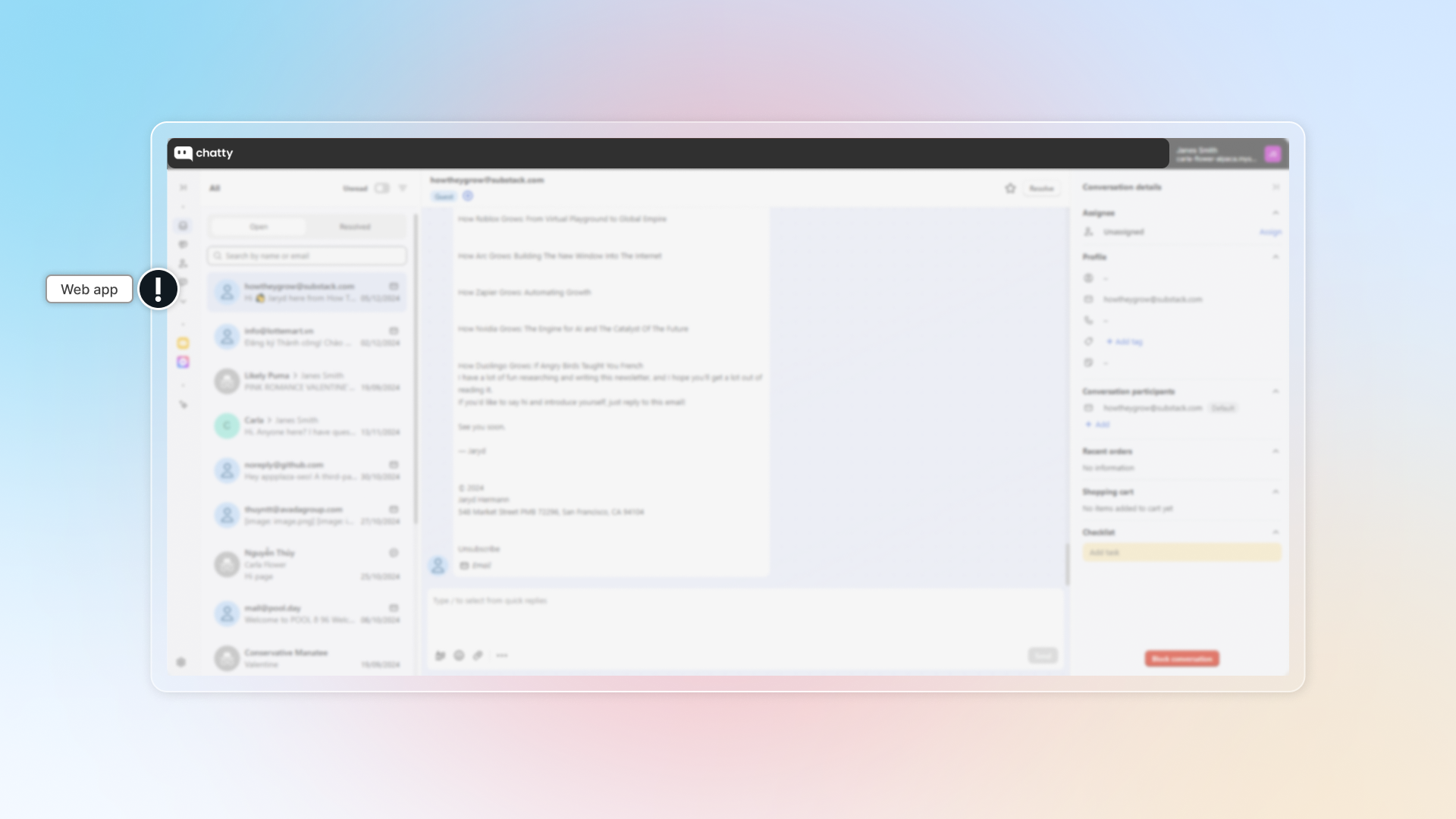Collapse the Conversation participants section

coord(1276,391)
